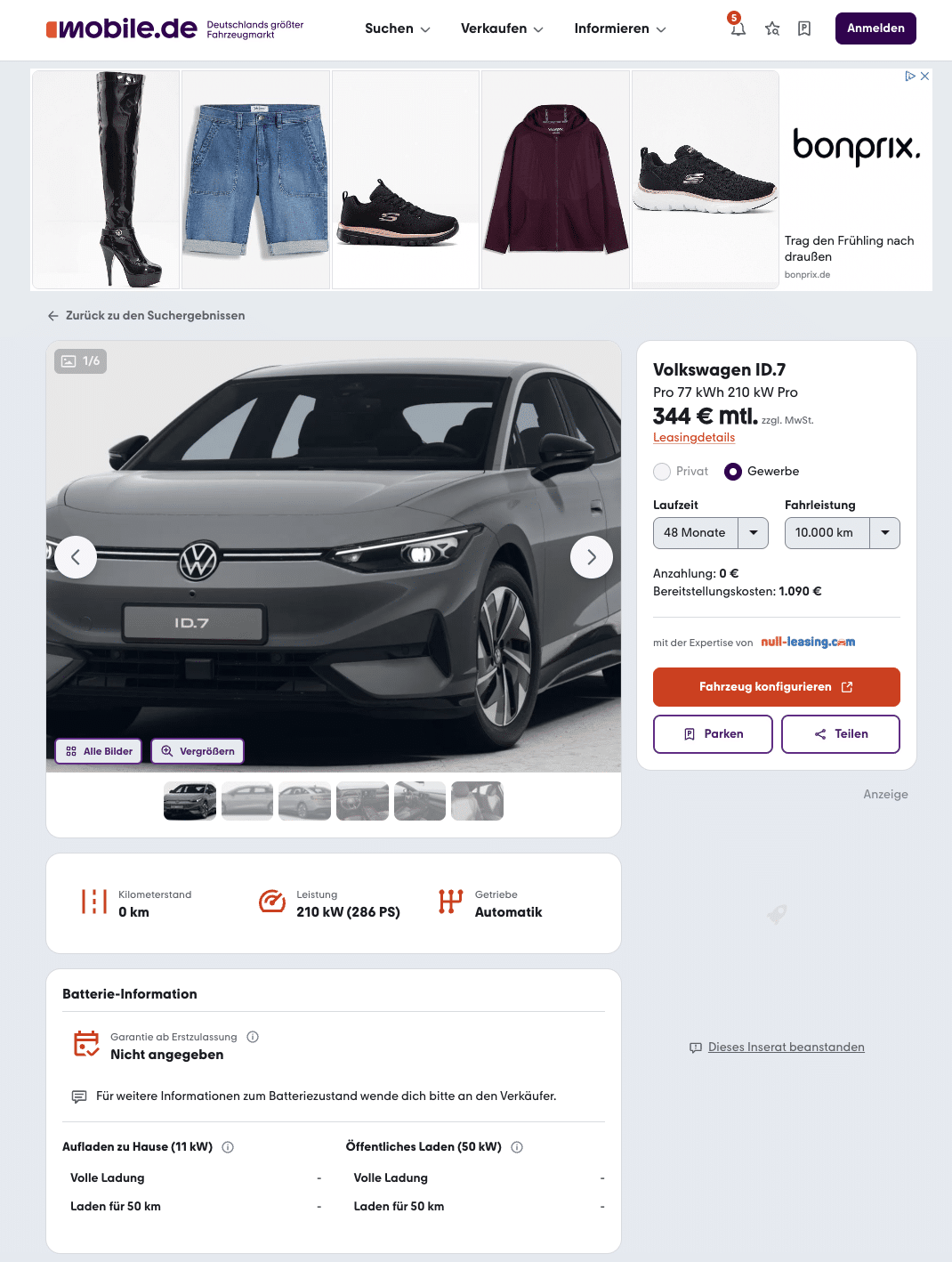
Task: Open the notifications bell icon
Action: point(738,28)
